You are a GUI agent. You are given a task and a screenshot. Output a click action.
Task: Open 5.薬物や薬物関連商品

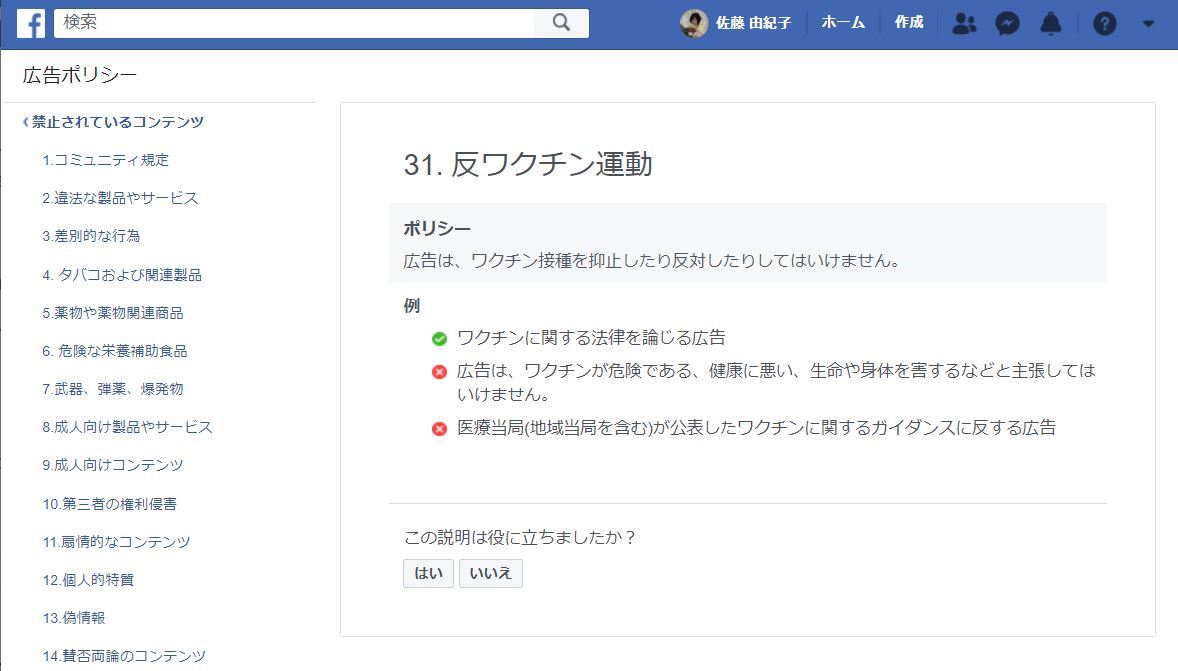tap(113, 313)
